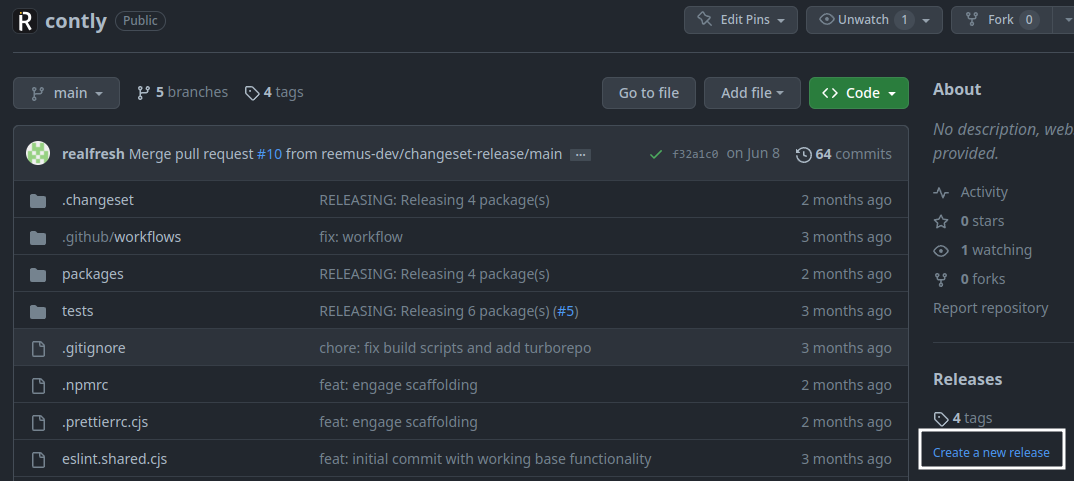Screen dimensions: 1074x481
Task: Open commit hash f32a1c0
Action: 695,154
